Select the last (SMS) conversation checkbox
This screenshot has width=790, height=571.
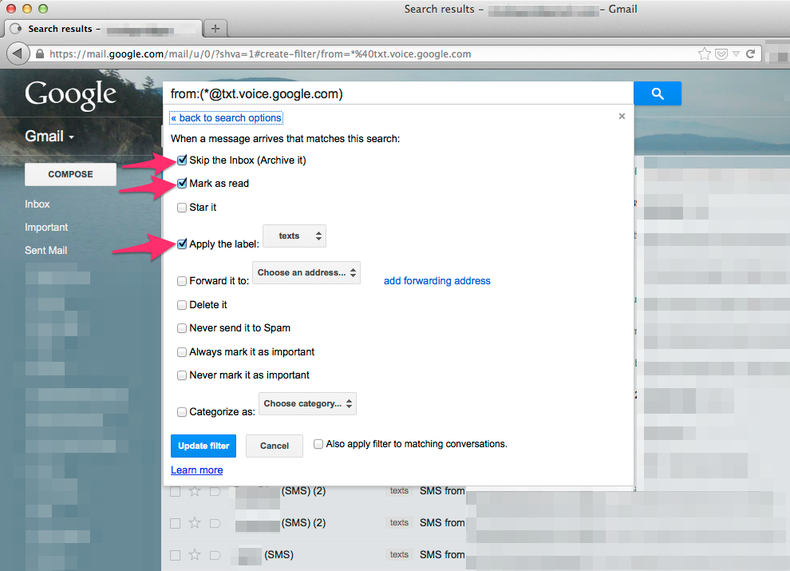click(x=175, y=555)
